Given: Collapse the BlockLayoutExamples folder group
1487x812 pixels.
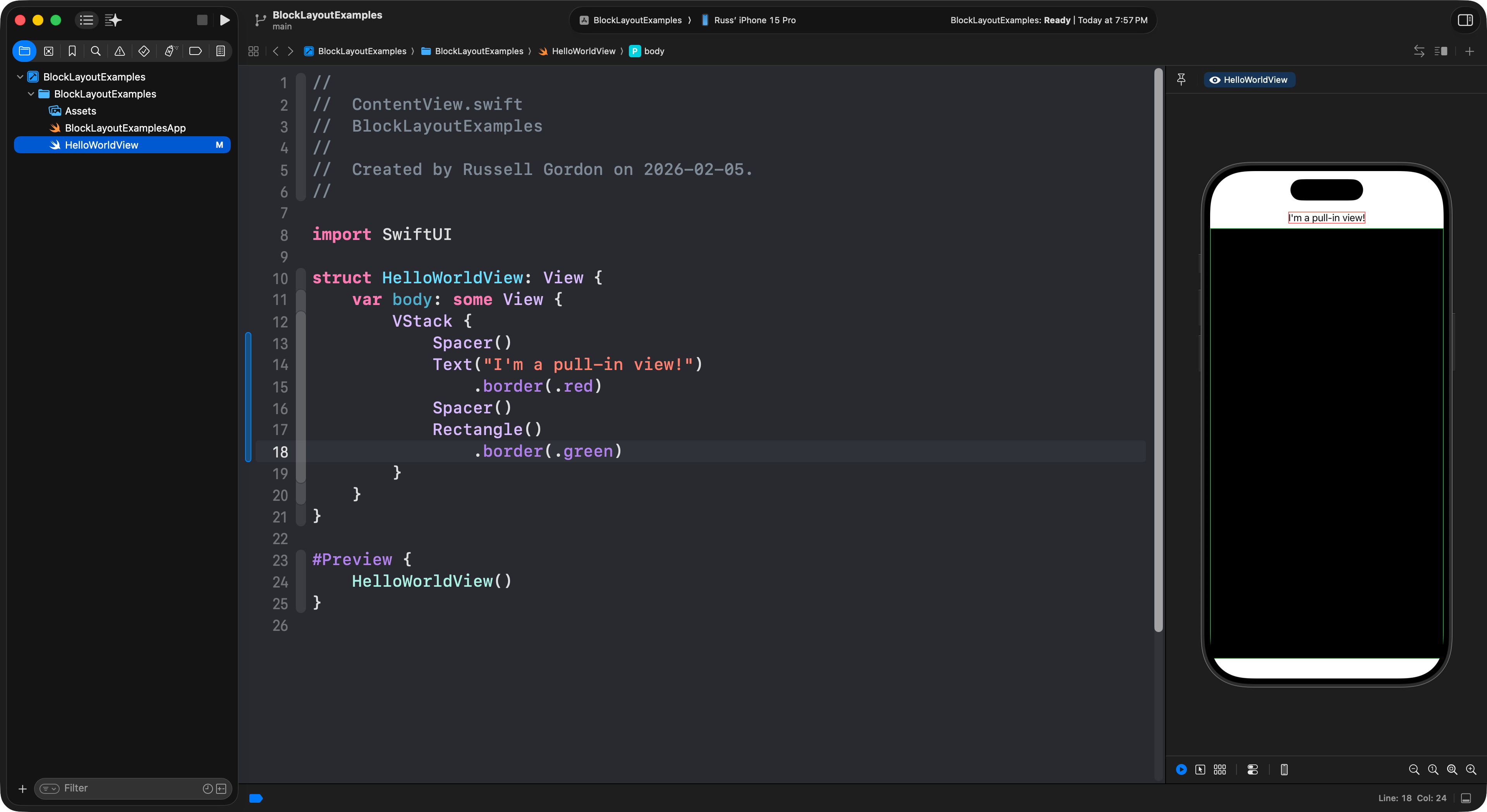Looking at the screenshot, I should (31, 94).
